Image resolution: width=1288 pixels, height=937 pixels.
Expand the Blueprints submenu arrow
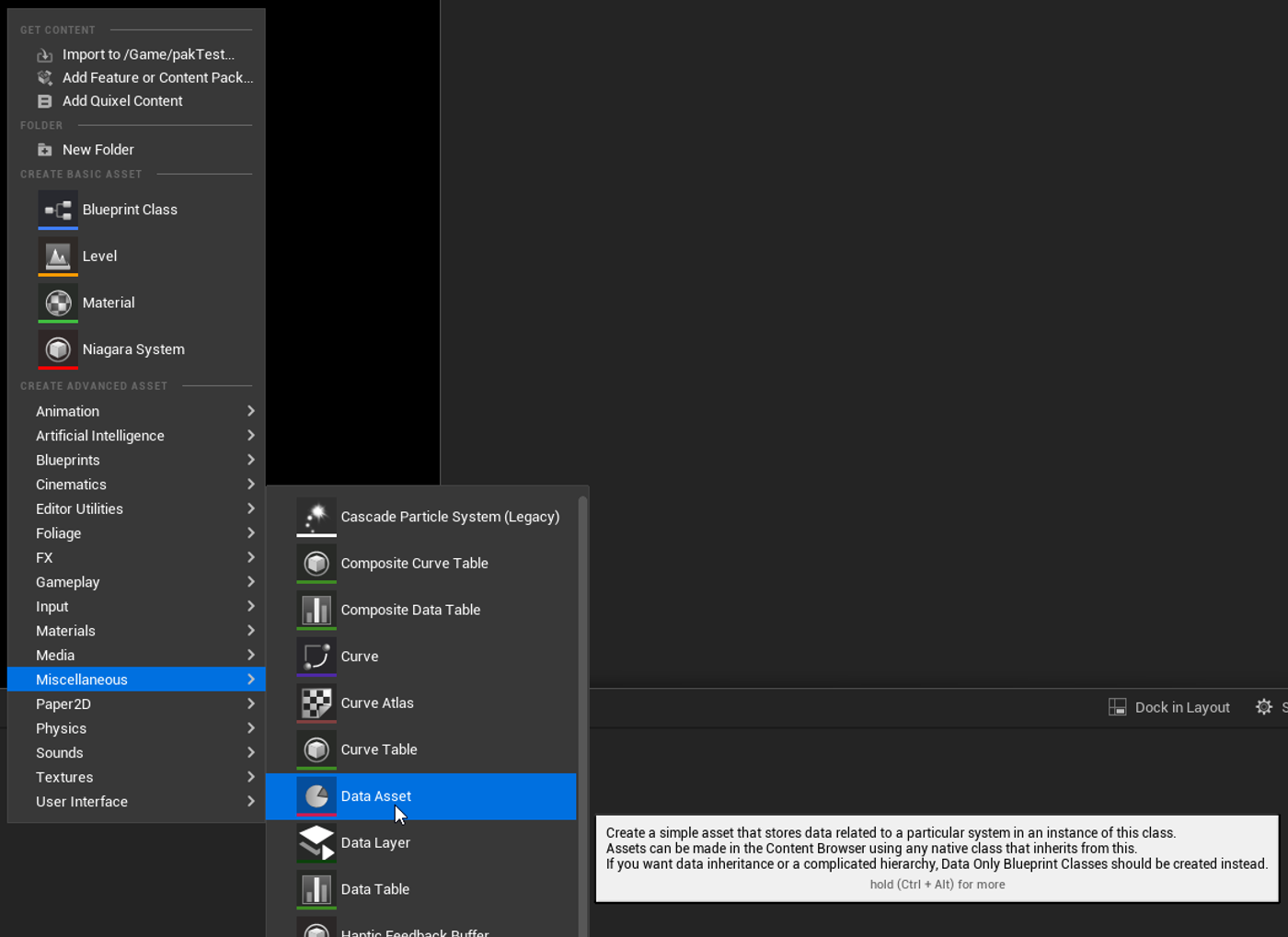(x=250, y=460)
